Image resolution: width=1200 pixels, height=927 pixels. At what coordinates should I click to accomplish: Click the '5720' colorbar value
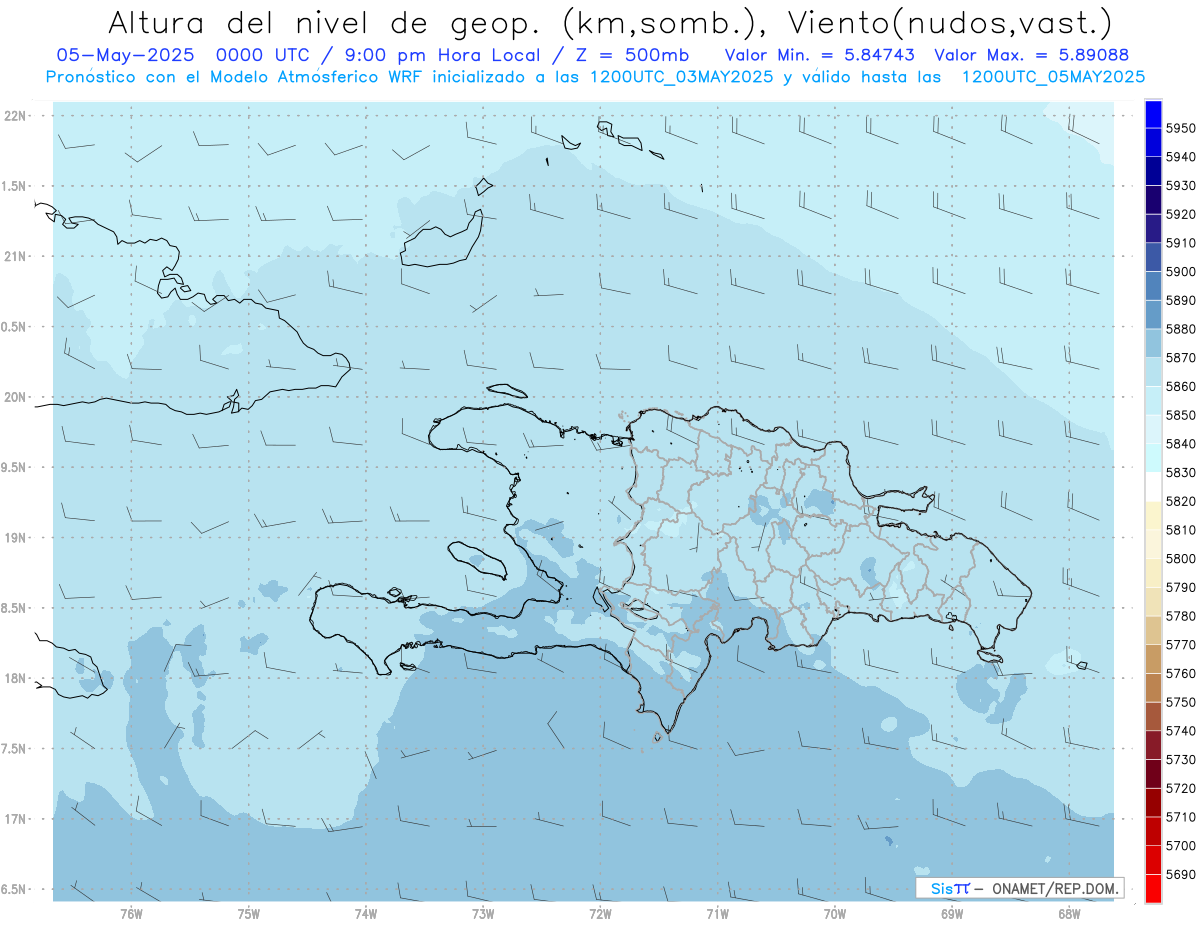pyautogui.click(x=1181, y=788)
